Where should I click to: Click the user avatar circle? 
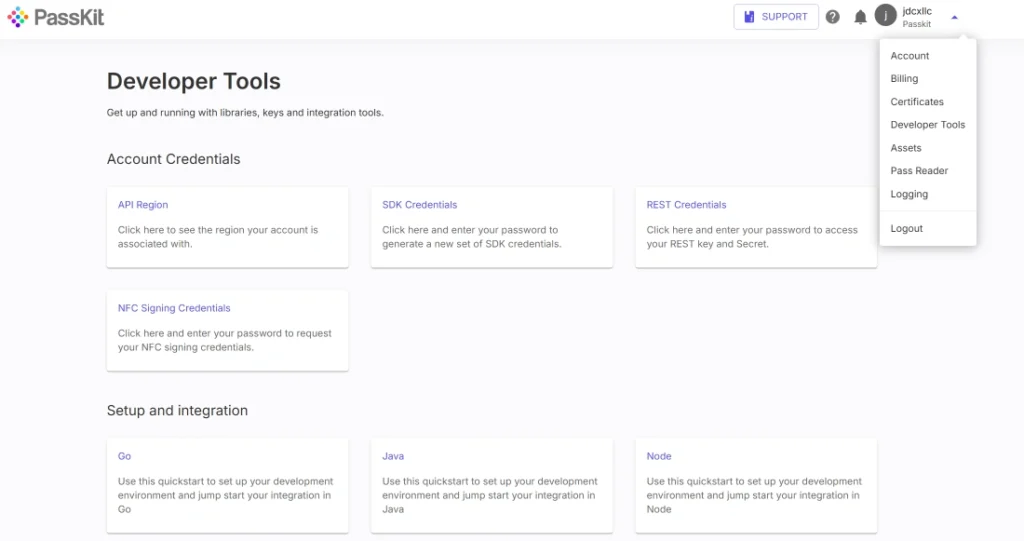[x=886, y=16]
